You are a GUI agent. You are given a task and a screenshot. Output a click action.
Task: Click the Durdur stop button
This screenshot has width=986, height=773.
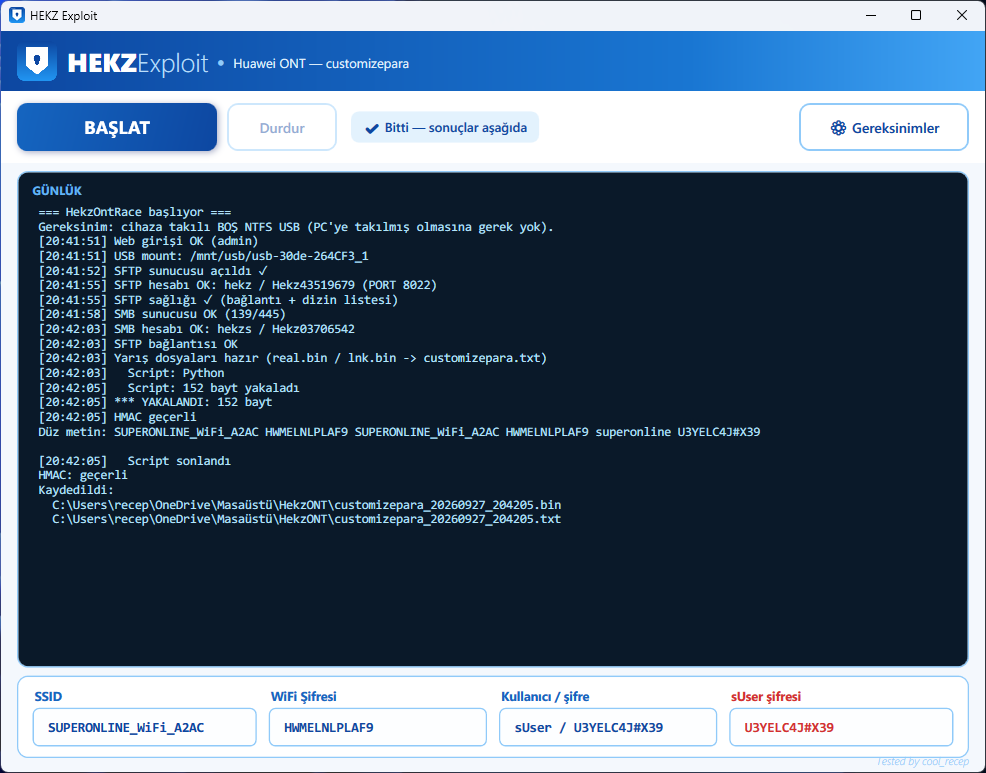pos(282,128)
